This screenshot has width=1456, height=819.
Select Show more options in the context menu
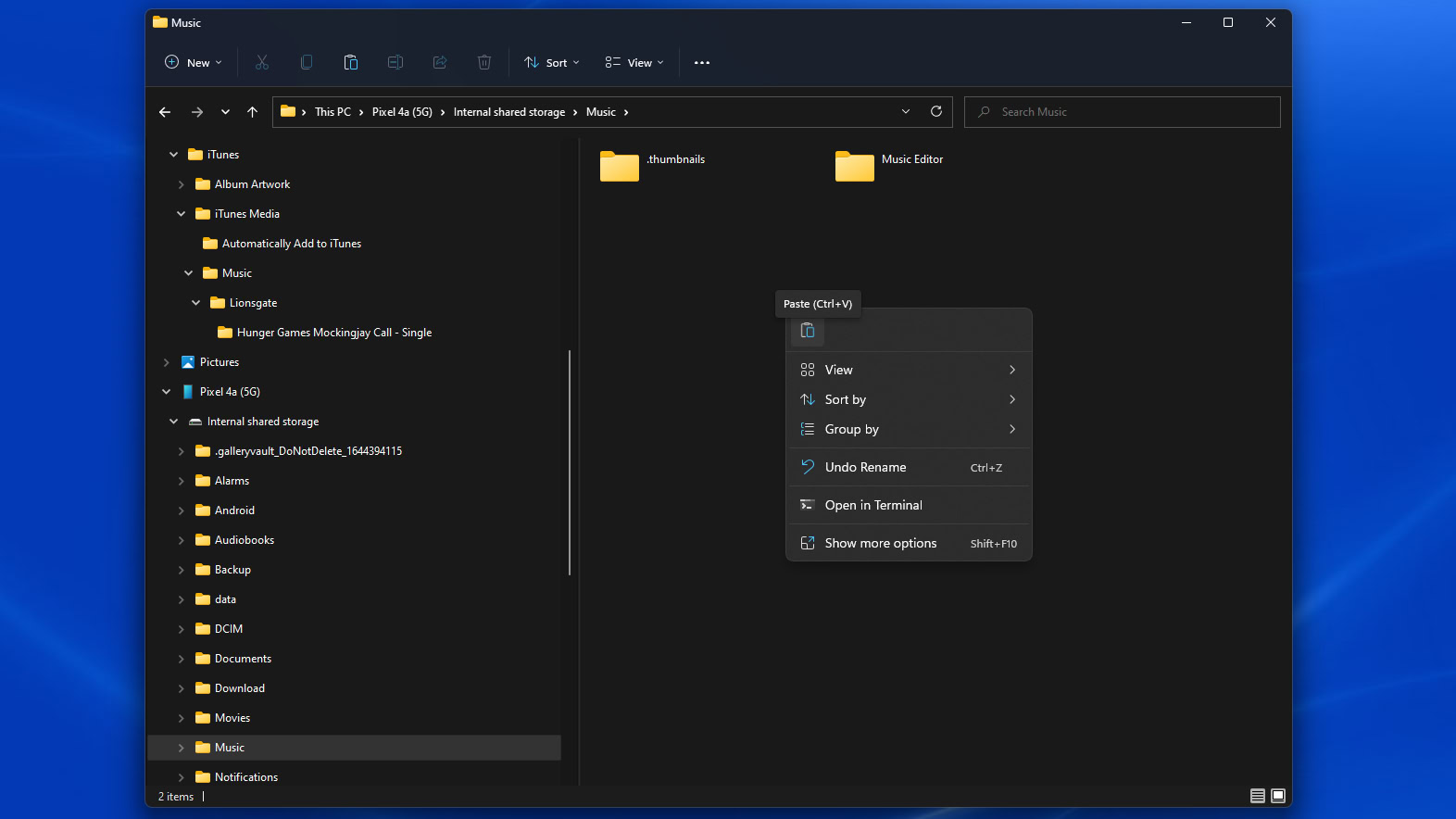[880, 543]
